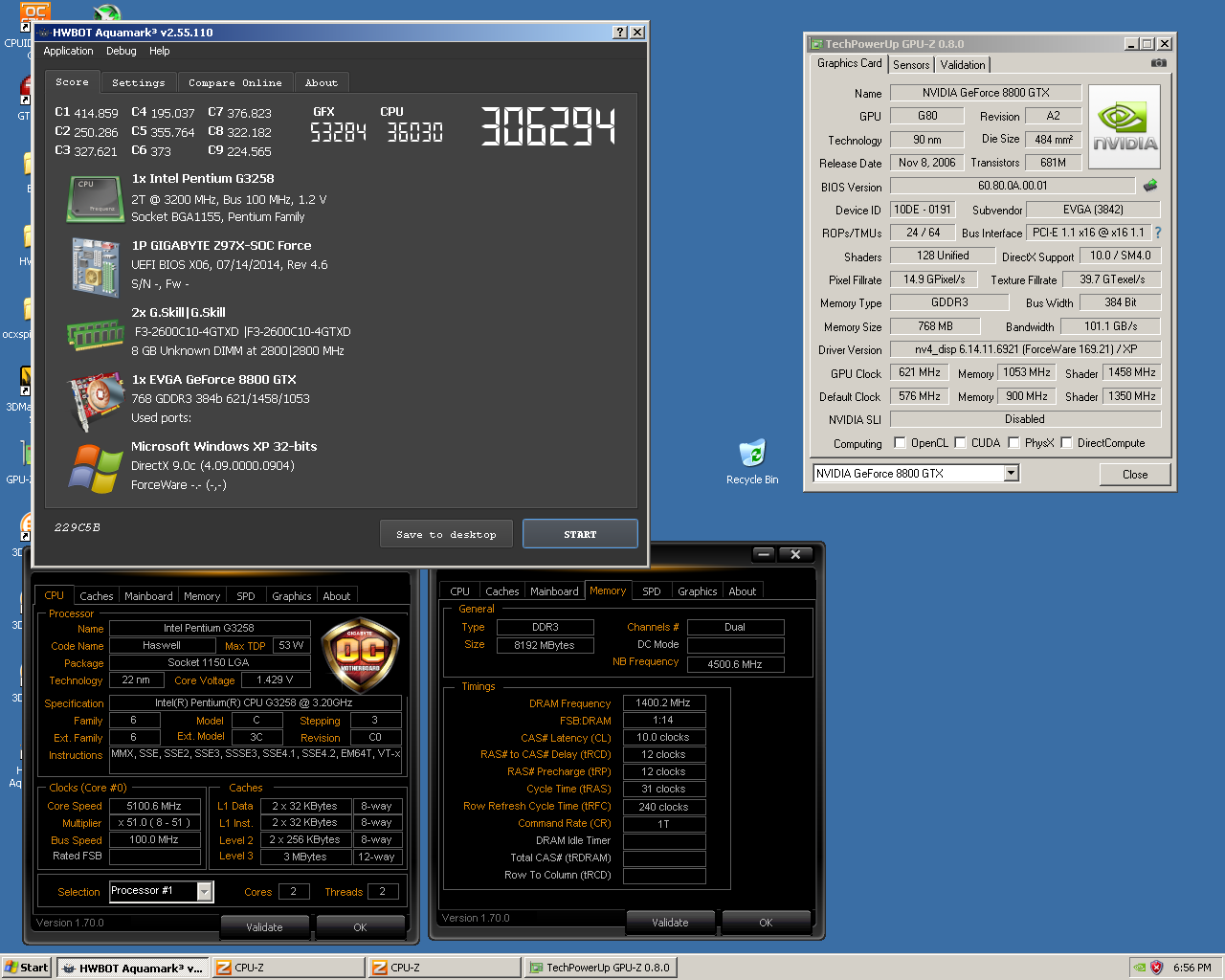
Task: Click the red shield security tray icon
Action: [1156, 968]
